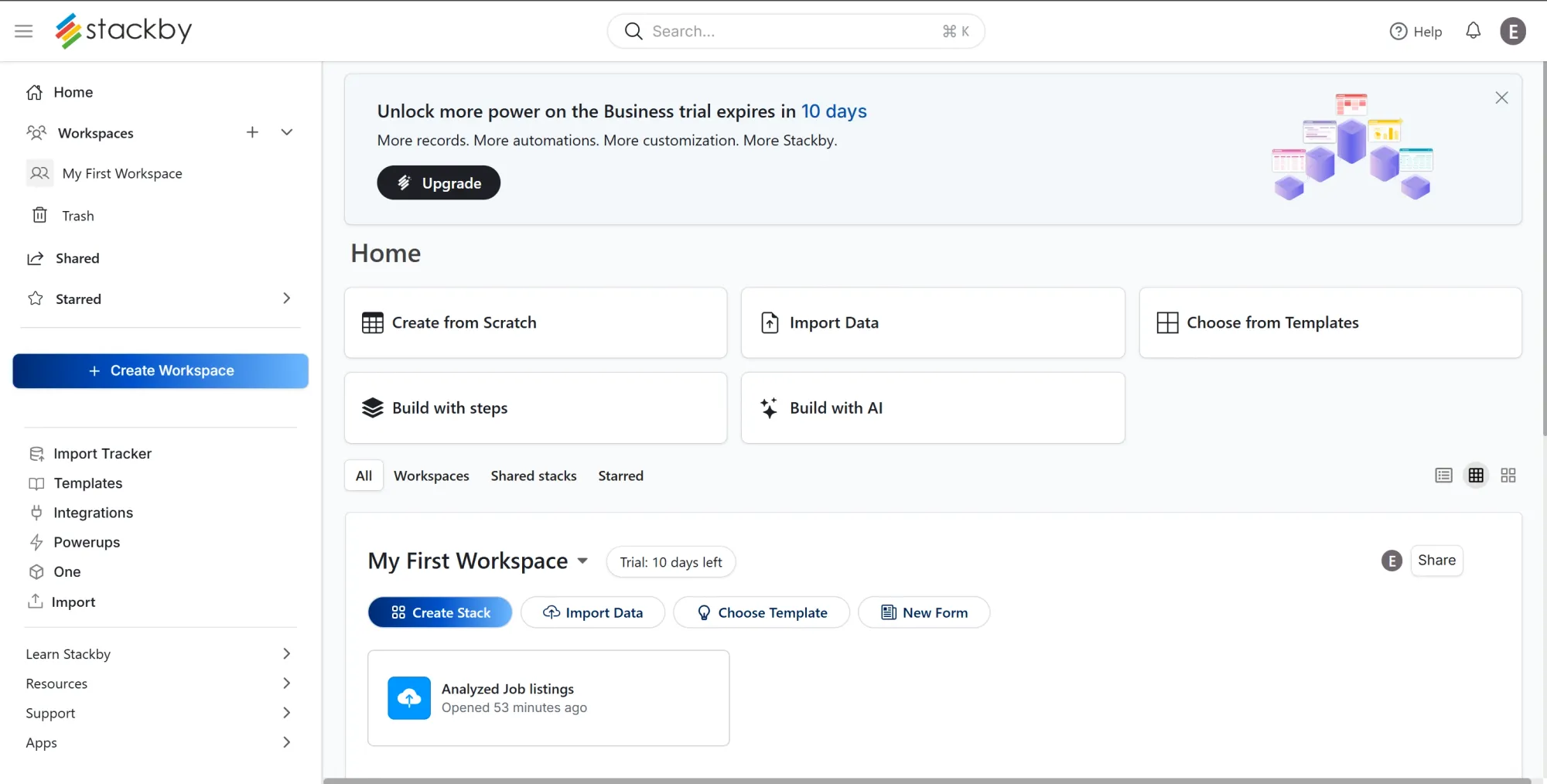
Task: Click the Upgrade button
Action: pyautogui.click(x=439, y=182)
